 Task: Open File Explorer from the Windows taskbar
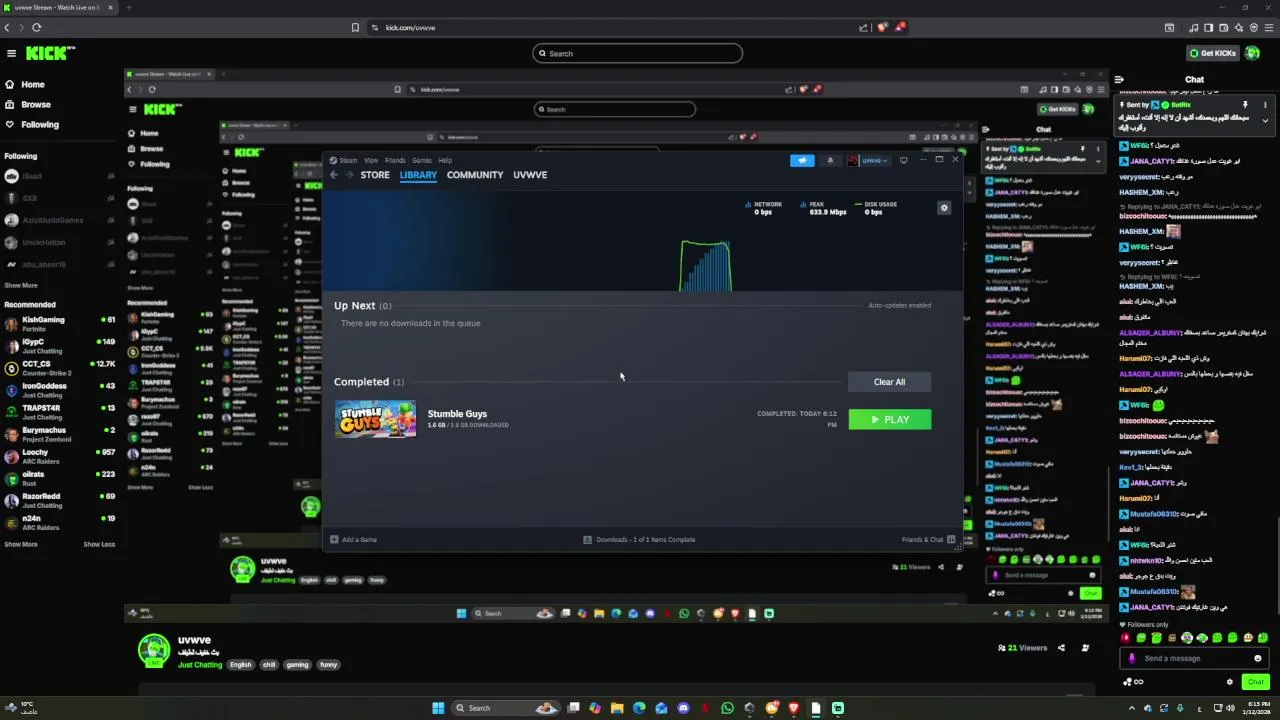(x=617, y=708)
